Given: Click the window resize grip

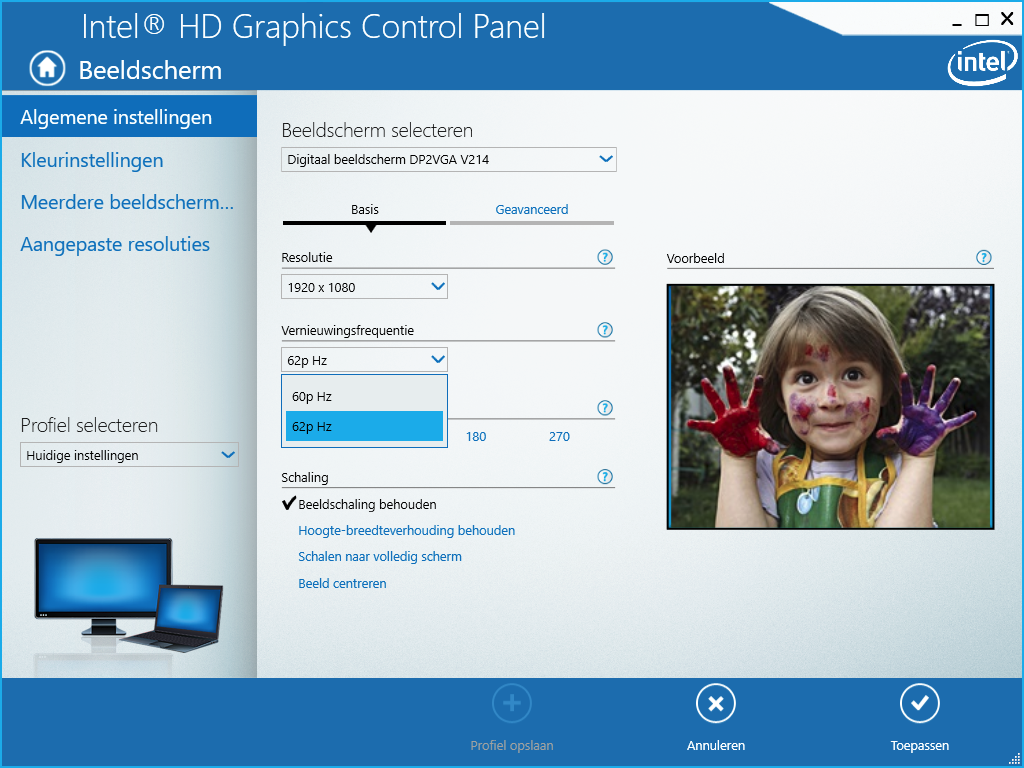Looking at the screenshot, I should pos(1015,759).
